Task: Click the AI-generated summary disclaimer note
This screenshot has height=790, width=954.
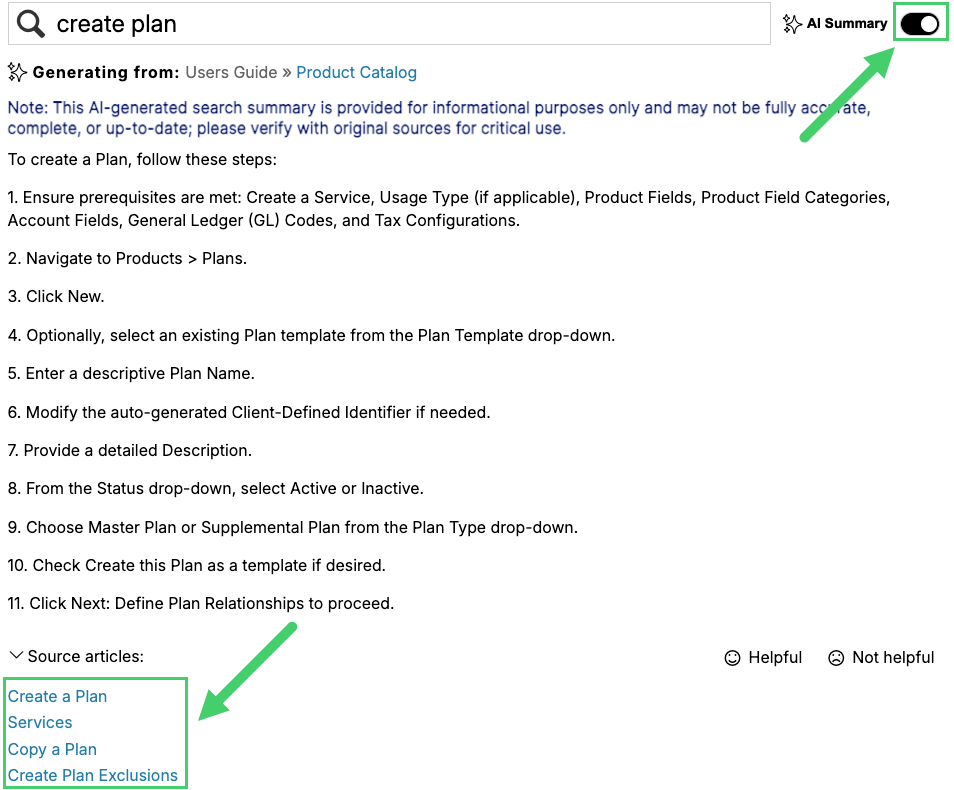Action: point(438,118)
